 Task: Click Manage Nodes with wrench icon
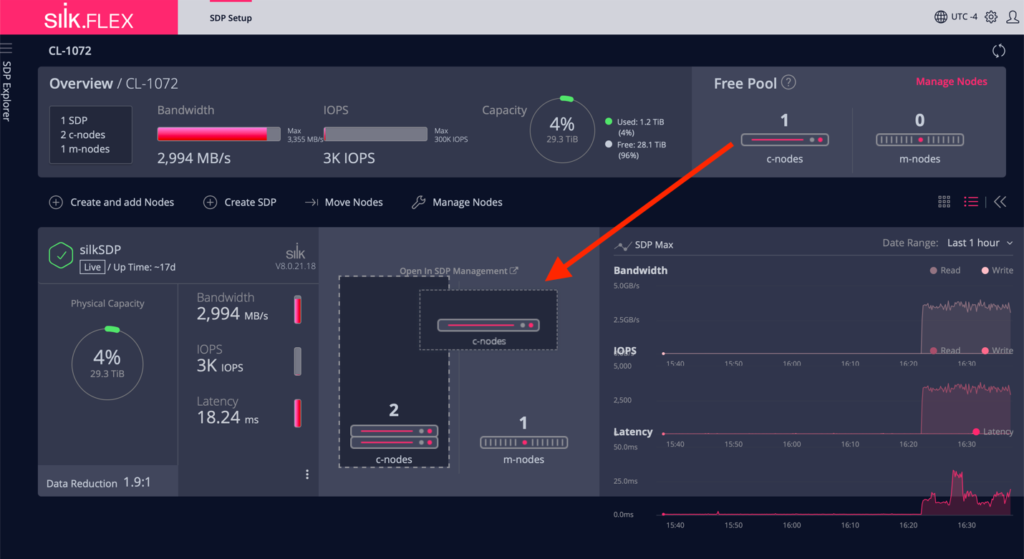pos(457,202)
